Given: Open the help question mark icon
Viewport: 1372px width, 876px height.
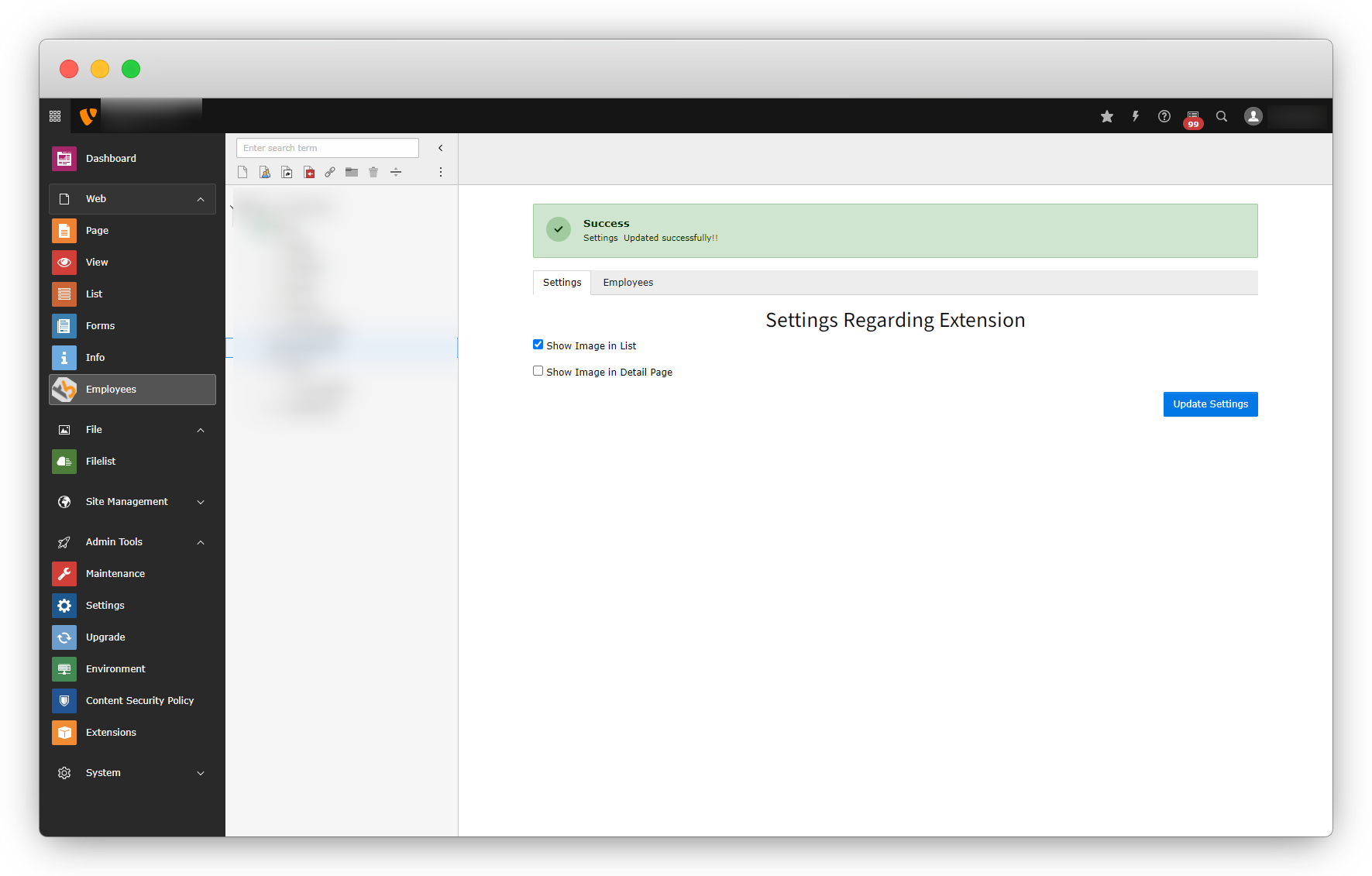Looking at the screenshot, I should tap(1164, 116).
